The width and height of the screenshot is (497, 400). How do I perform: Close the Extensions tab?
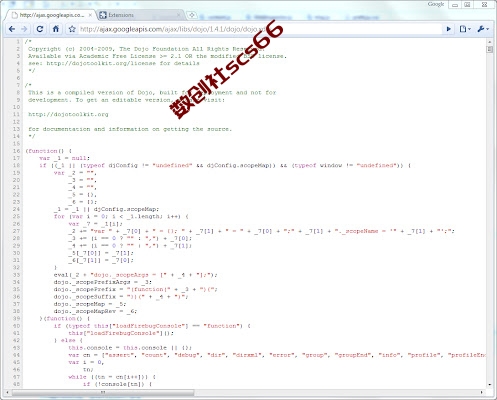179,15
